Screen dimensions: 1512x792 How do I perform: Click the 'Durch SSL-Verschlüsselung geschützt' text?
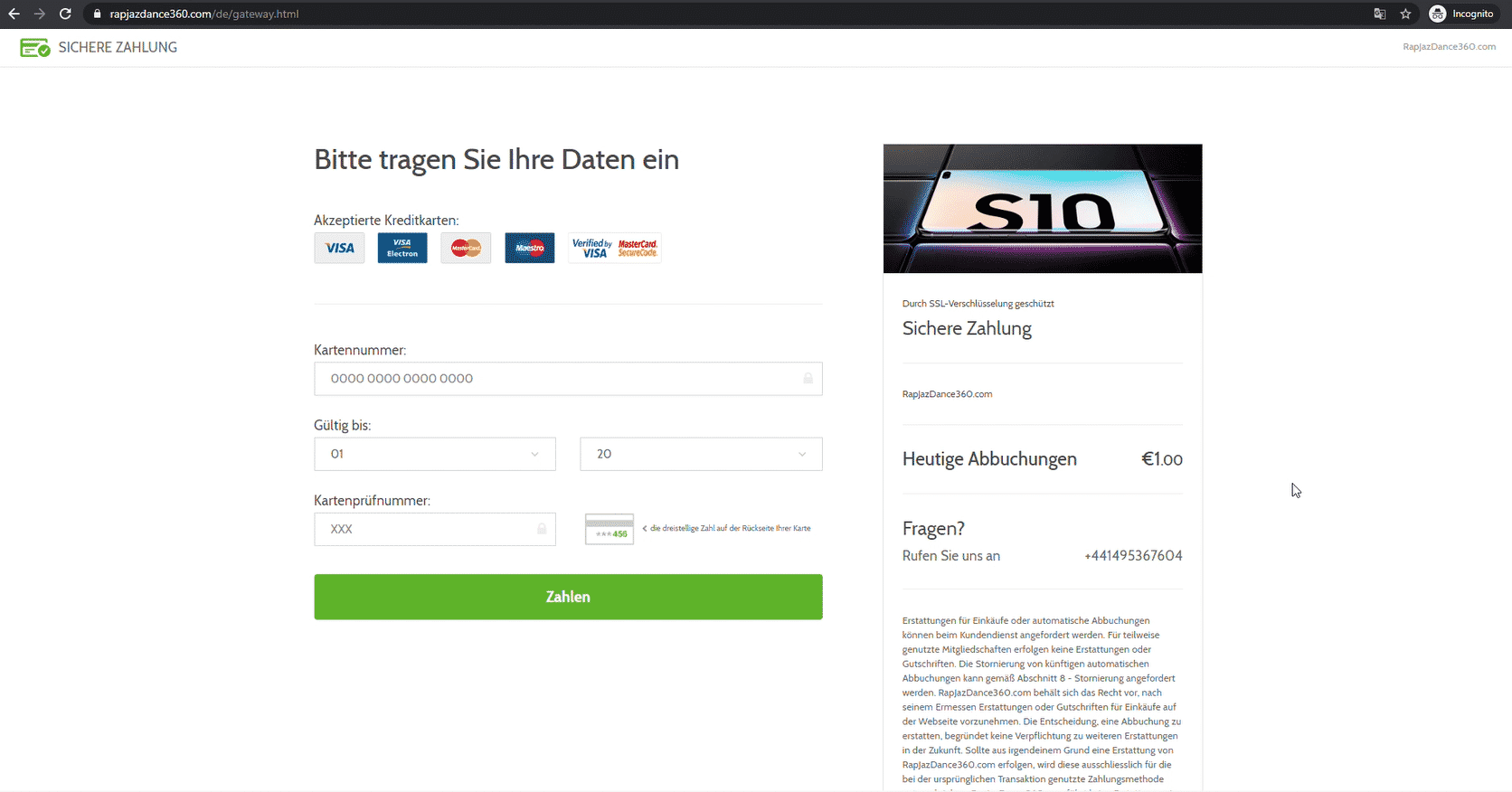[x=978, y=304]
